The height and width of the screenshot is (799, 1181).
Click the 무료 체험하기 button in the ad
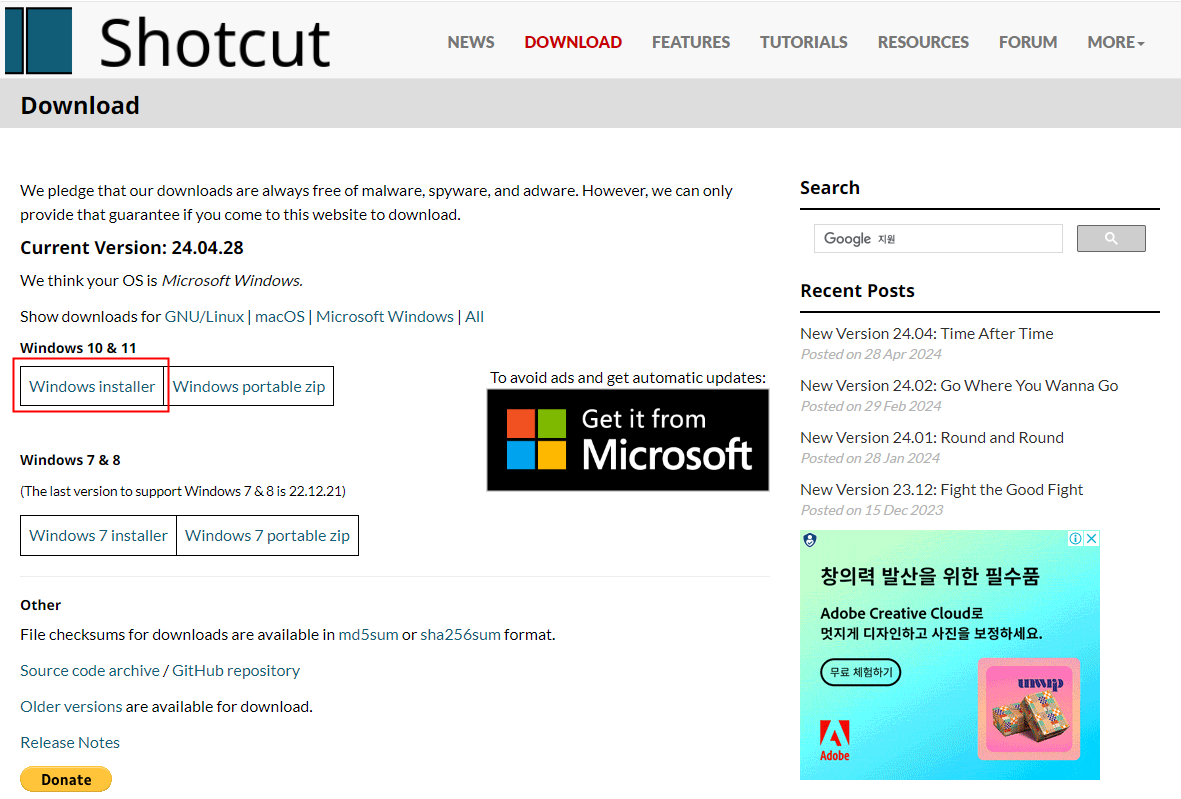pos(861,672)
